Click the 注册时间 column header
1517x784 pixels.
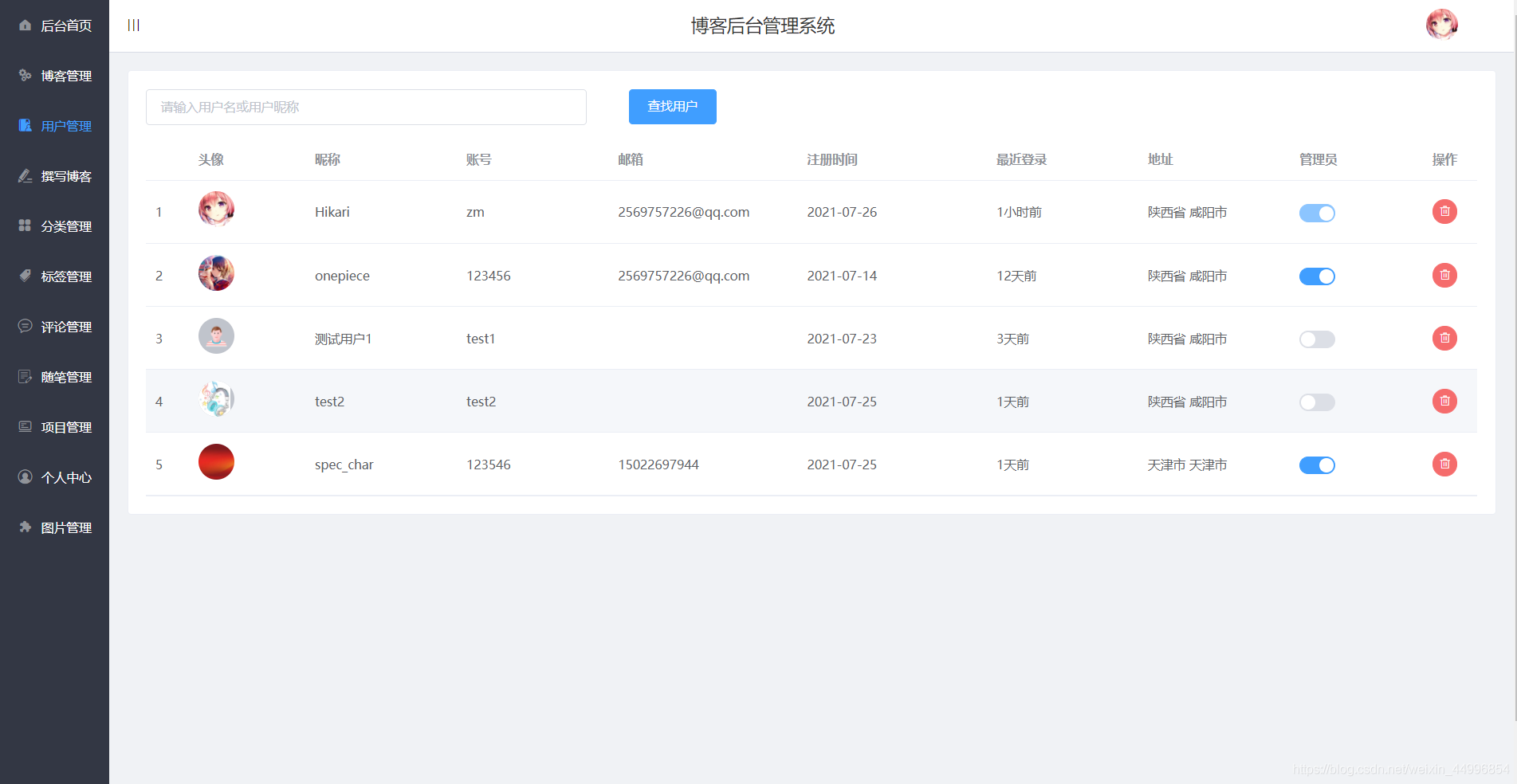832,159
